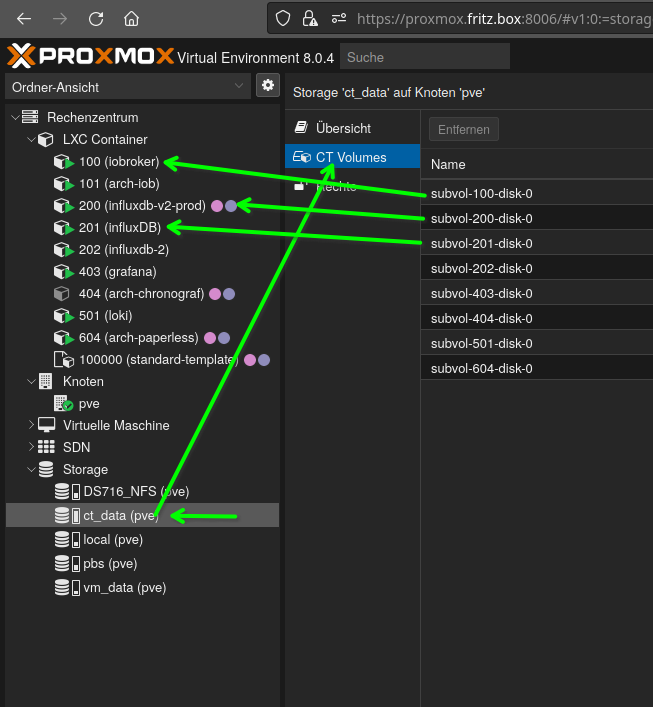Click container icon of 200 (influxdb-v2-prod)

[63, 206]
